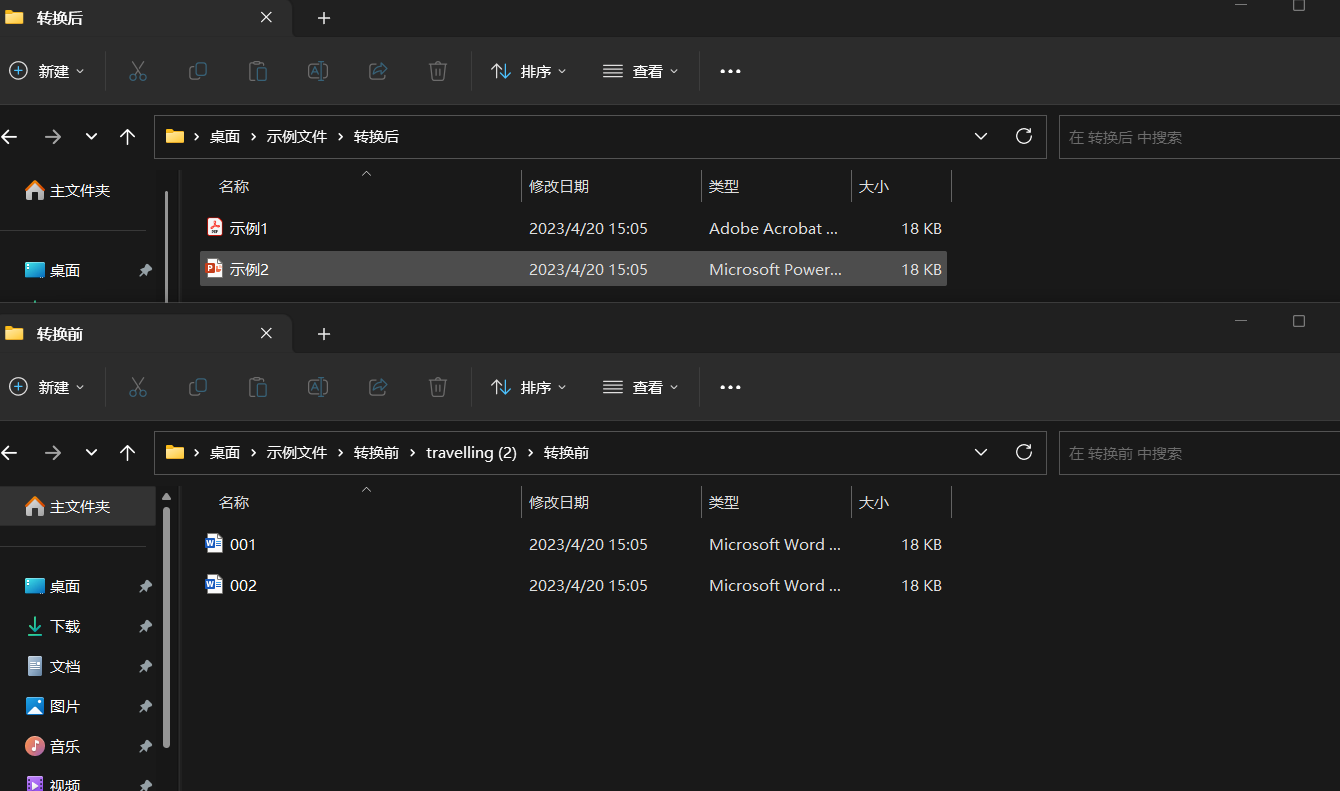Click the 名称 column sort chevron
The height and width of the screenshot is (791, 1340).
366,489
